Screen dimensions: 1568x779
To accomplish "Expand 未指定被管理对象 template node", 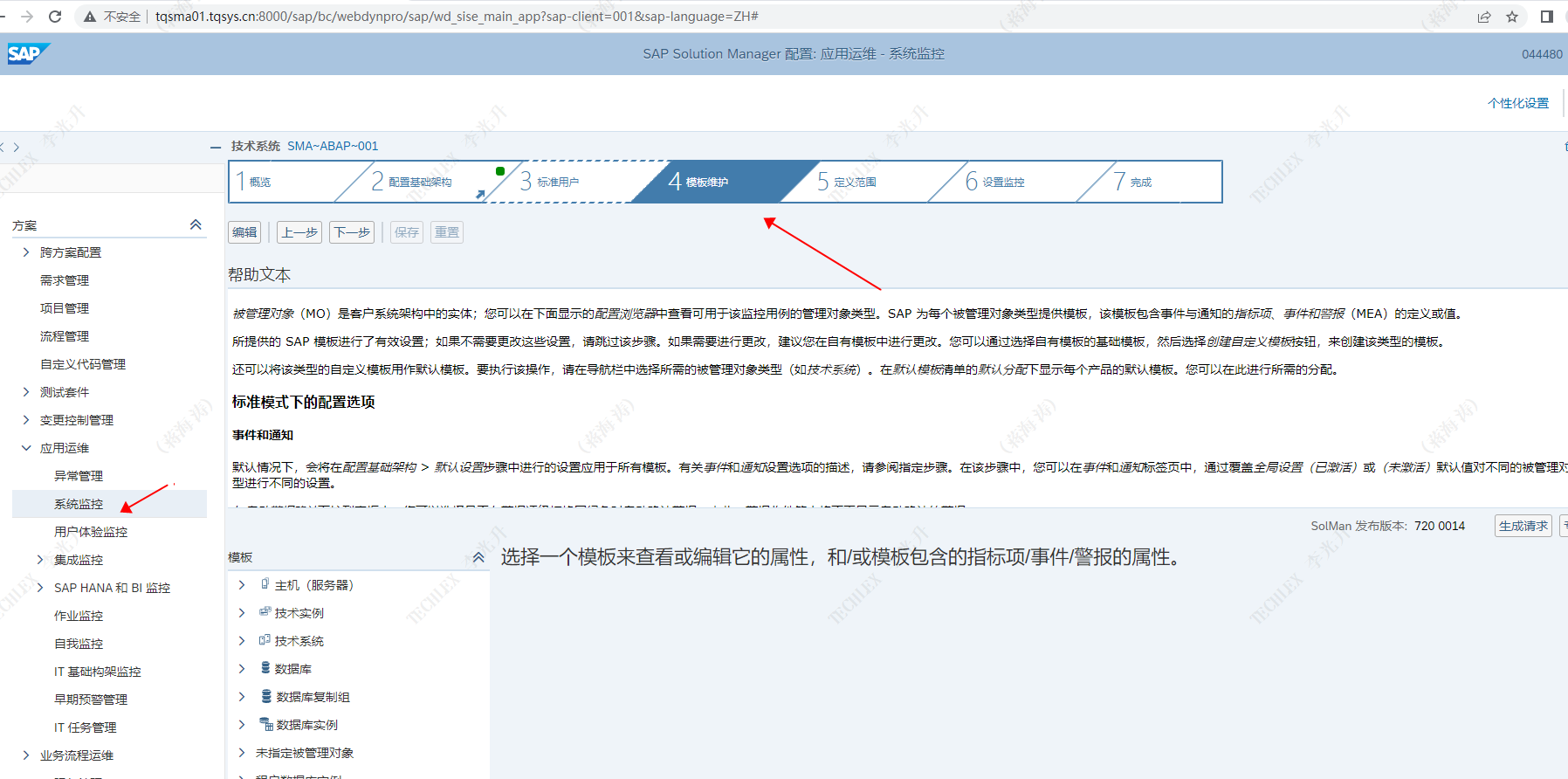I will [x=242, y=753].
